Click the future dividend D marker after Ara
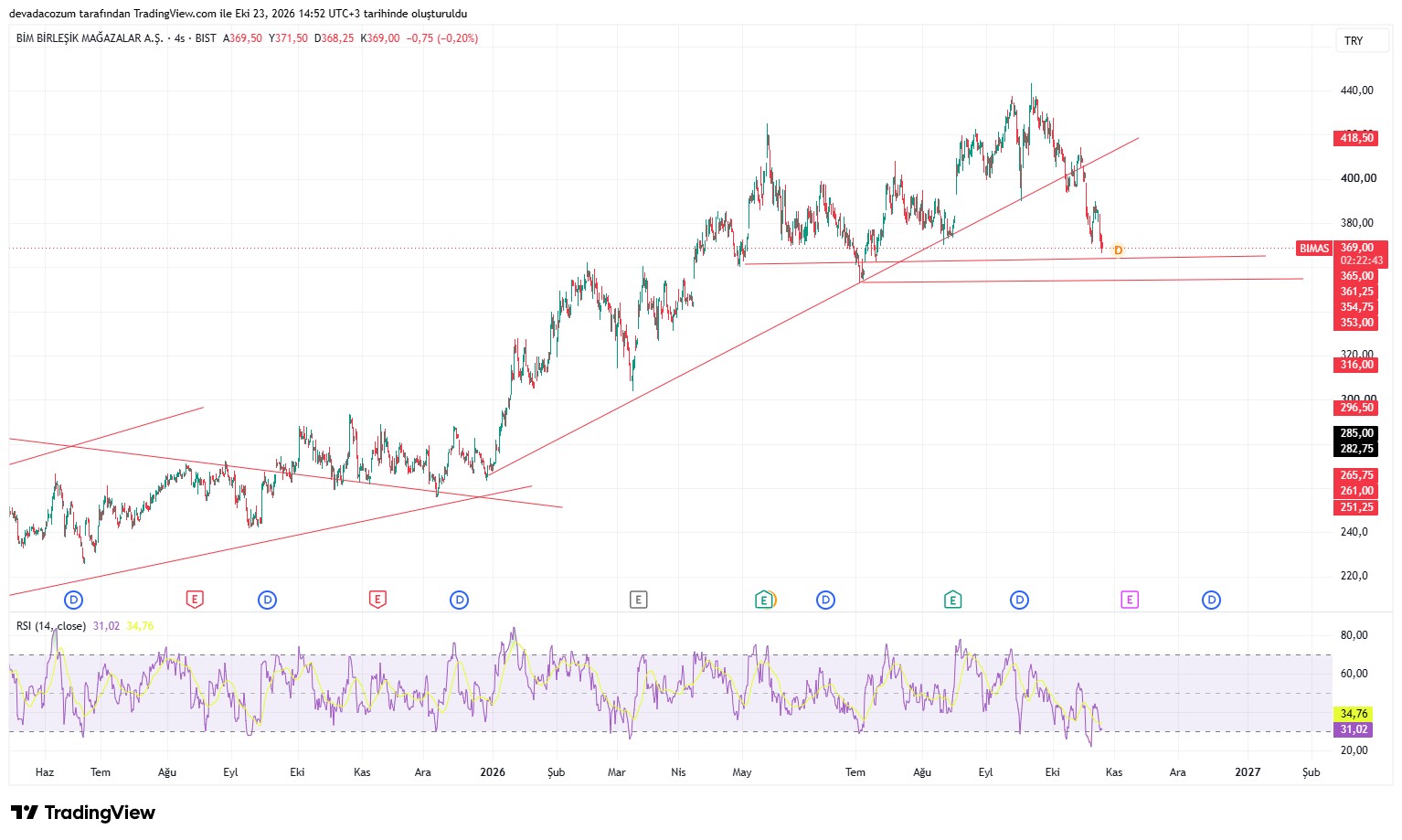The image size is (1402, 840). point(1211,601)
